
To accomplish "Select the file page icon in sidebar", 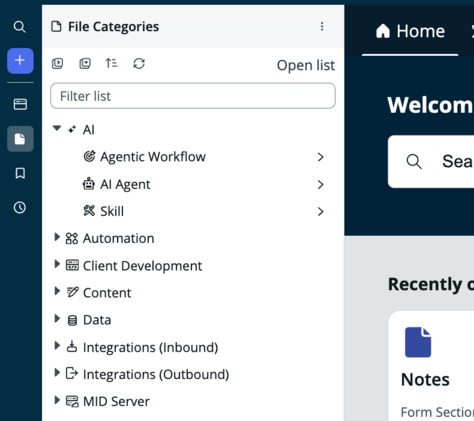I will point(20,139).
